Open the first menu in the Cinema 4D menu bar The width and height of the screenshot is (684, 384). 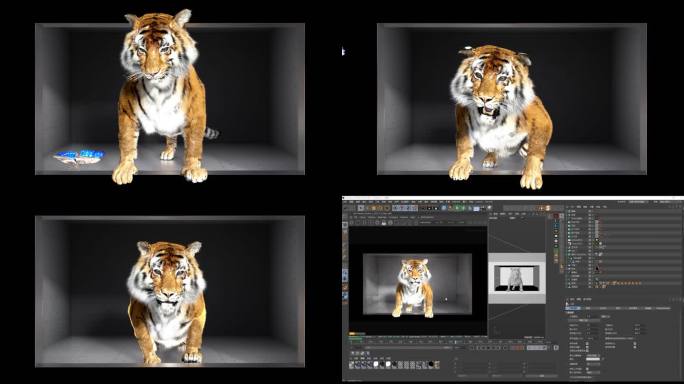[x=345, y=202]
